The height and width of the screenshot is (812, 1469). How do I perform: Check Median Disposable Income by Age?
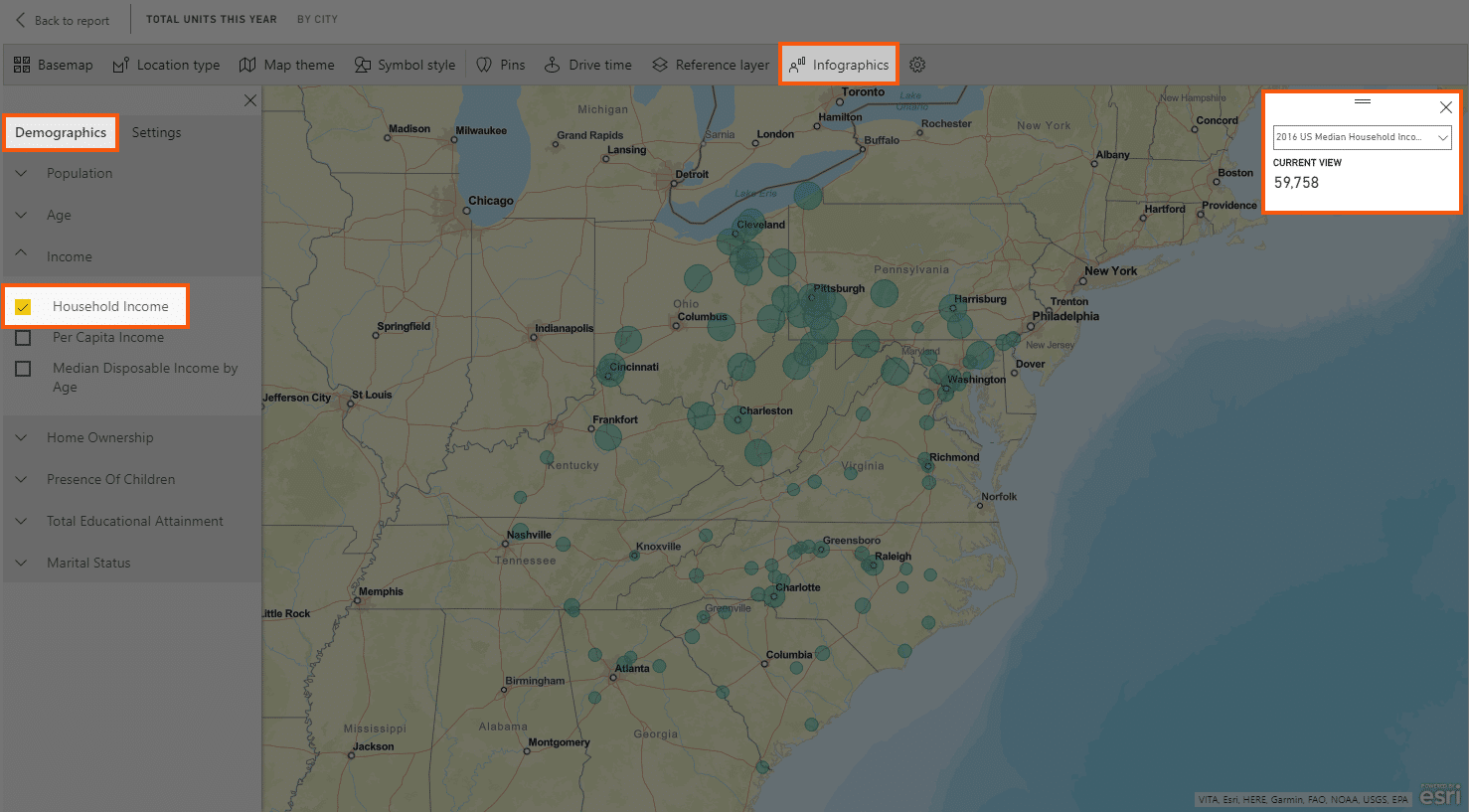[x=23, y=369]
